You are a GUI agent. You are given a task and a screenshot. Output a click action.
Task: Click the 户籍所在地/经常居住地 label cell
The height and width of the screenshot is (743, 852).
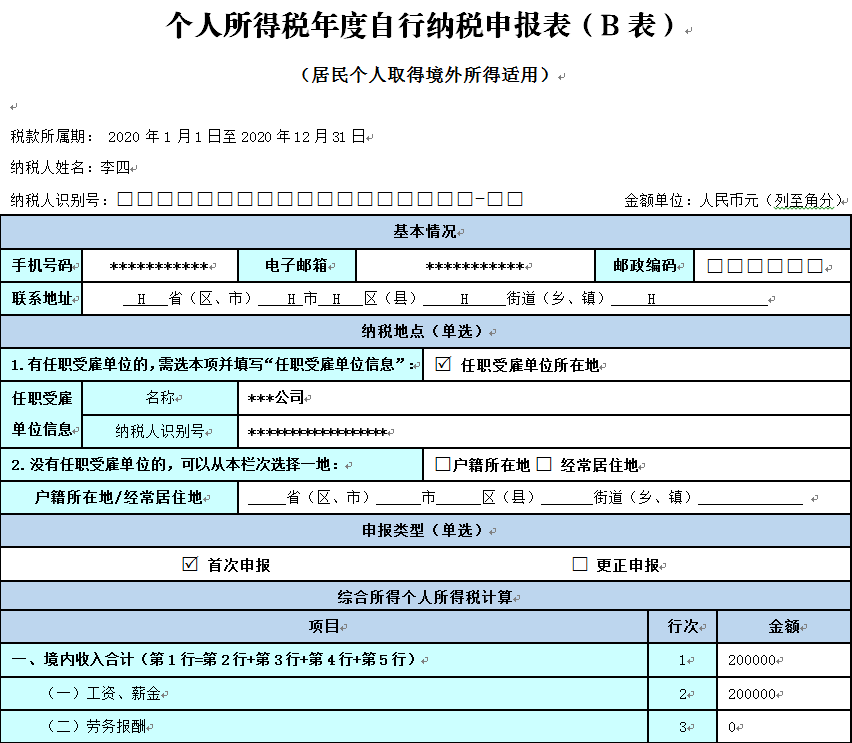(x=119, y=497)
